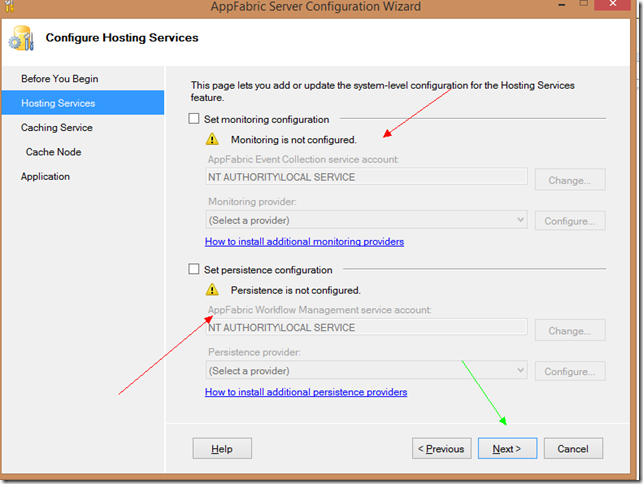Close the AppFabric wizard window
This screenshot has width=643, height=484.
[613, 4]
